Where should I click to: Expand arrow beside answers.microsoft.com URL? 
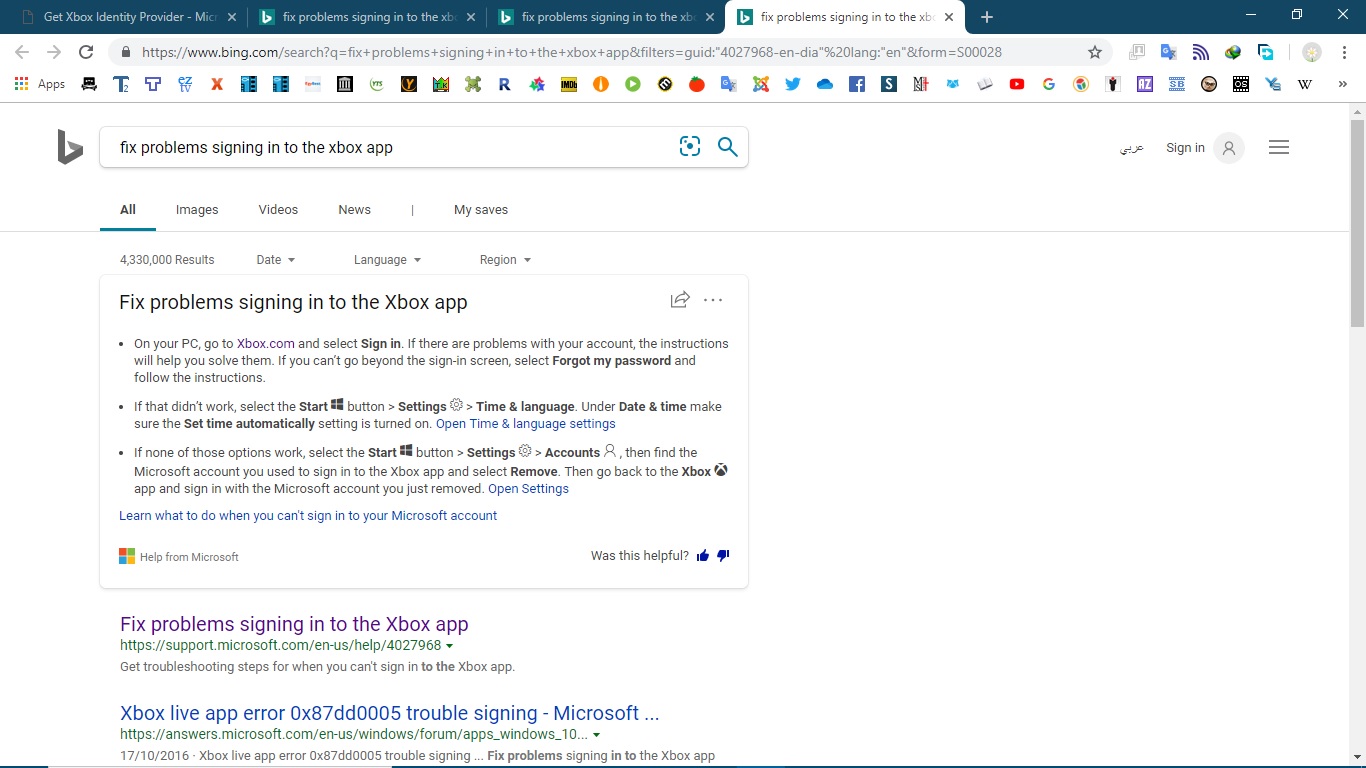597,735
